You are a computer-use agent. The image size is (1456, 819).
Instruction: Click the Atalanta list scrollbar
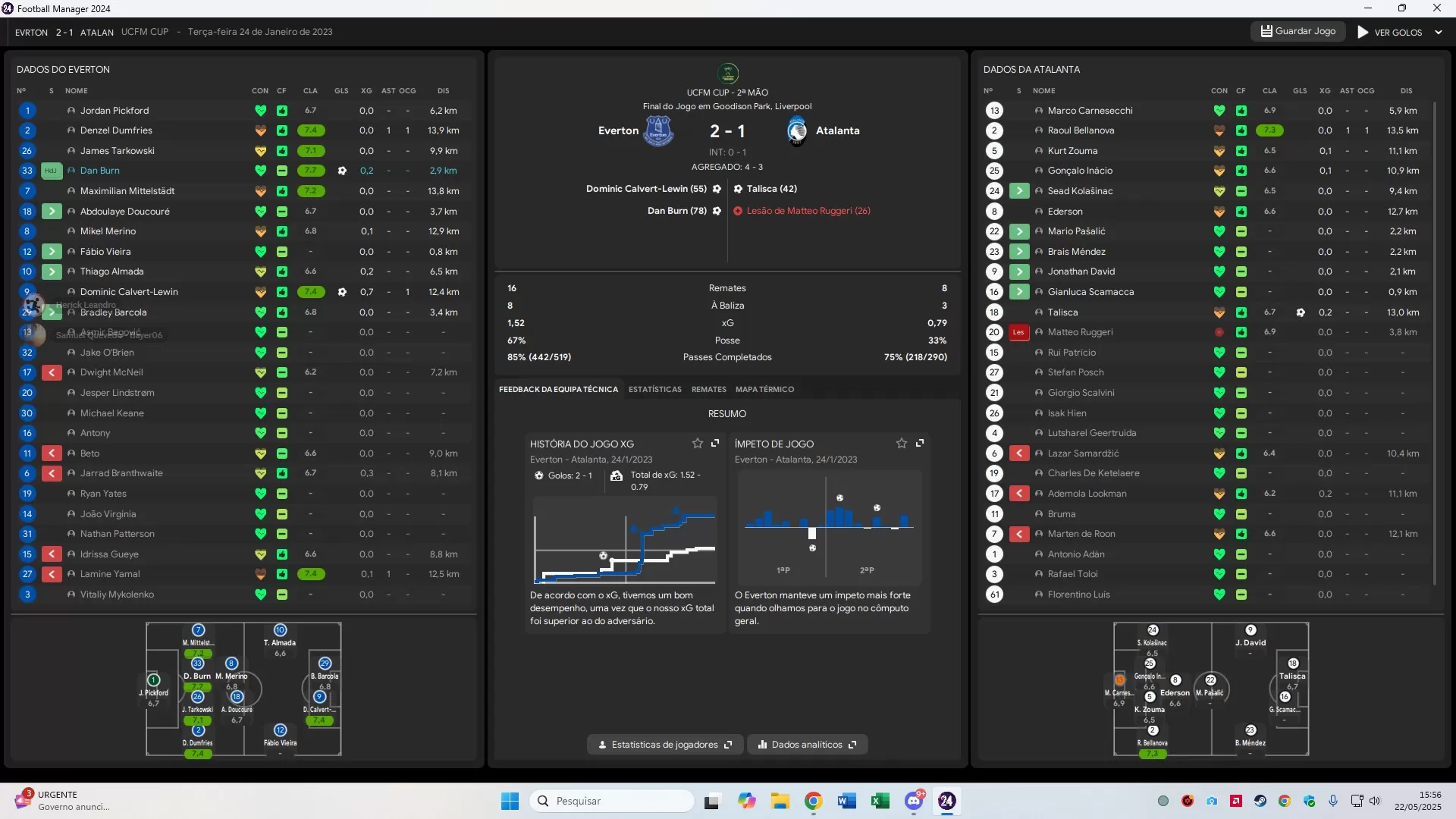point(1434,343)
